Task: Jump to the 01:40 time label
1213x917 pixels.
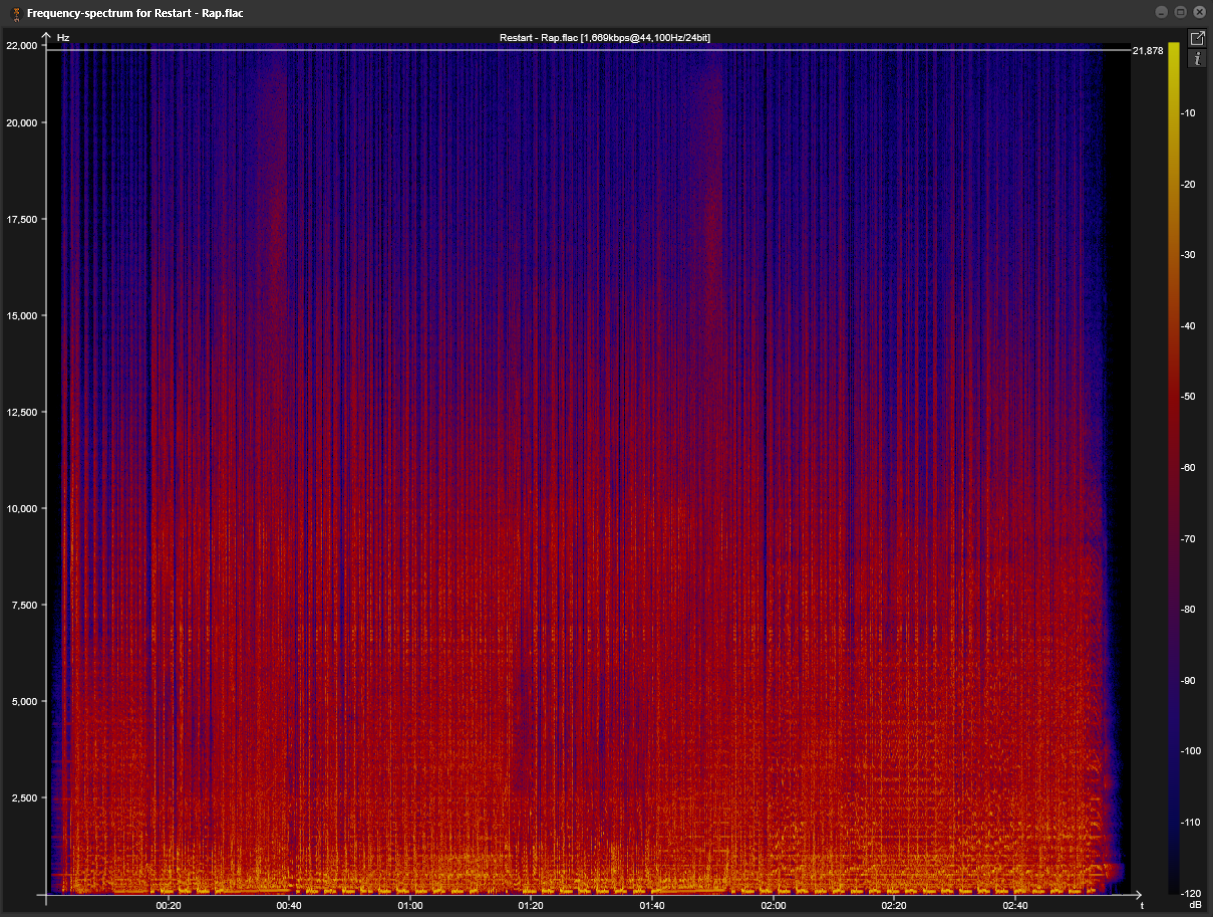Action: [x=652, y=905]
